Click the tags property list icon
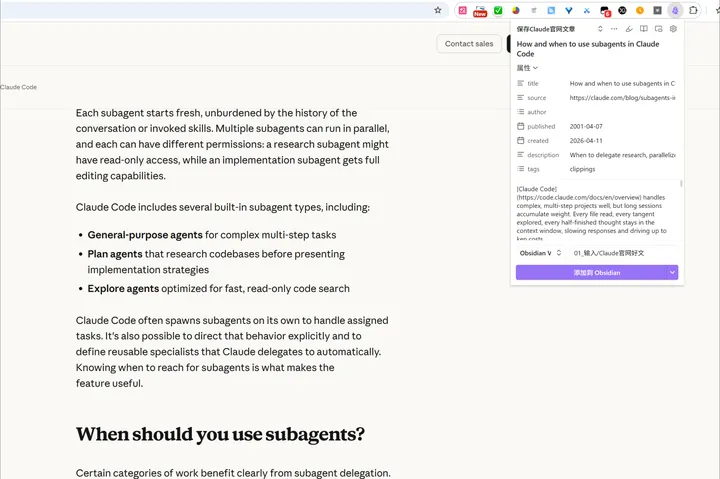Image resolution: width=720 pixels, height=479 pixels. point(520,169)
